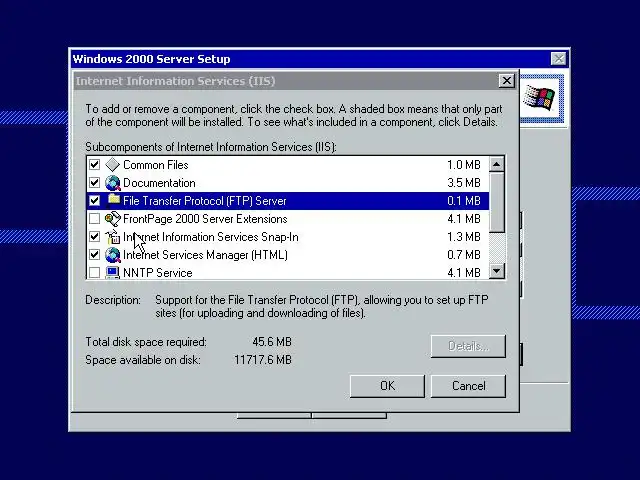The width and height of the screenshot is (640, 480).
Task: Select Internet Services Manager (HTML) label
Action: coord(205,255)
